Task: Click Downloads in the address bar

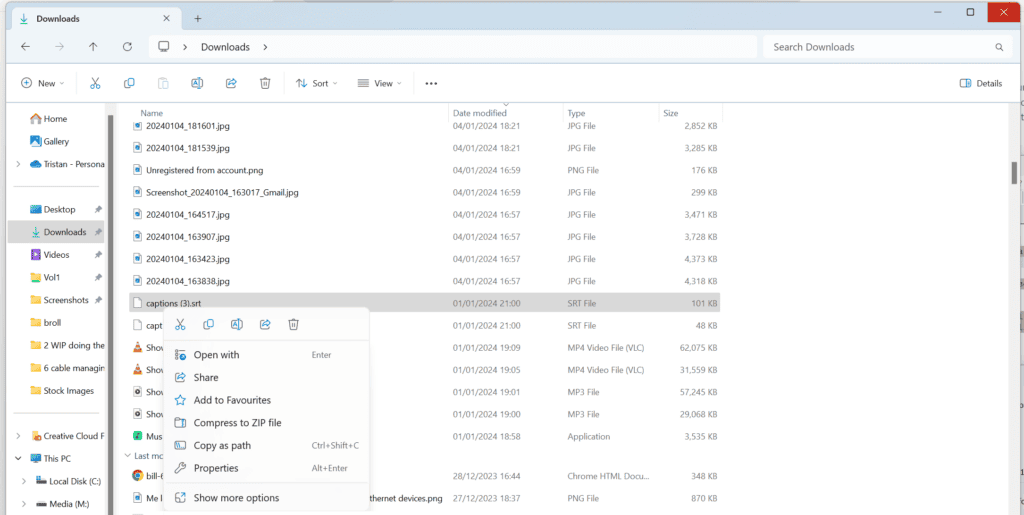Action: [x=225, y=47]
